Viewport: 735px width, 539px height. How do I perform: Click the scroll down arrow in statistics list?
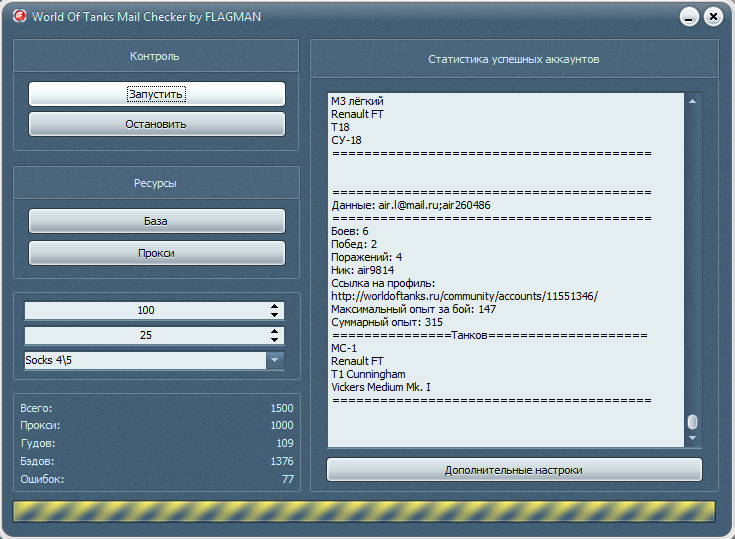(x=692, y=438)
